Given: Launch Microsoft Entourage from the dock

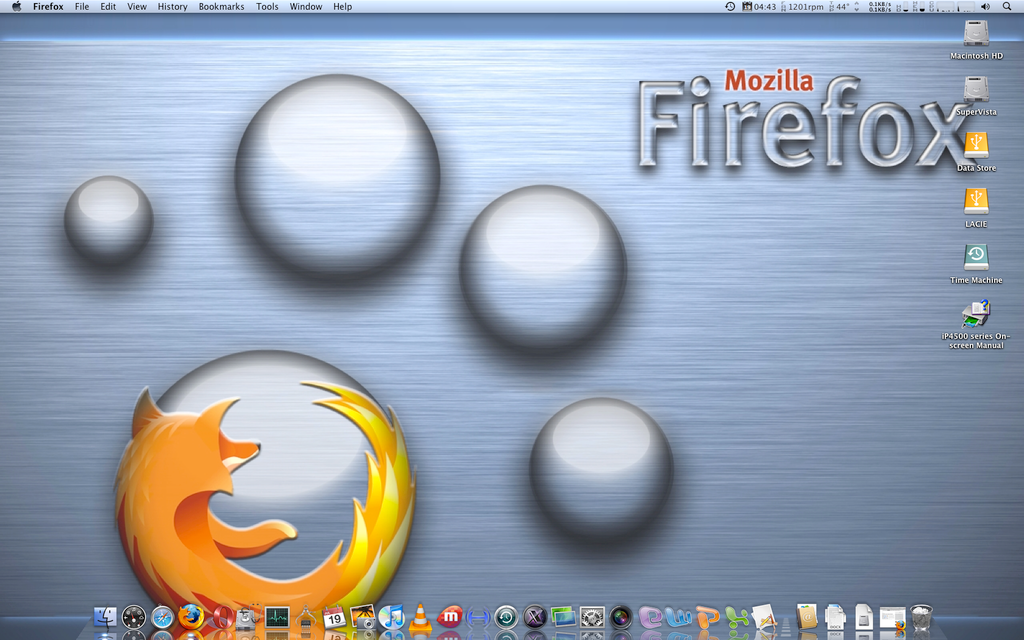Looking at the screenshot, I should click(x=650, y=616).
